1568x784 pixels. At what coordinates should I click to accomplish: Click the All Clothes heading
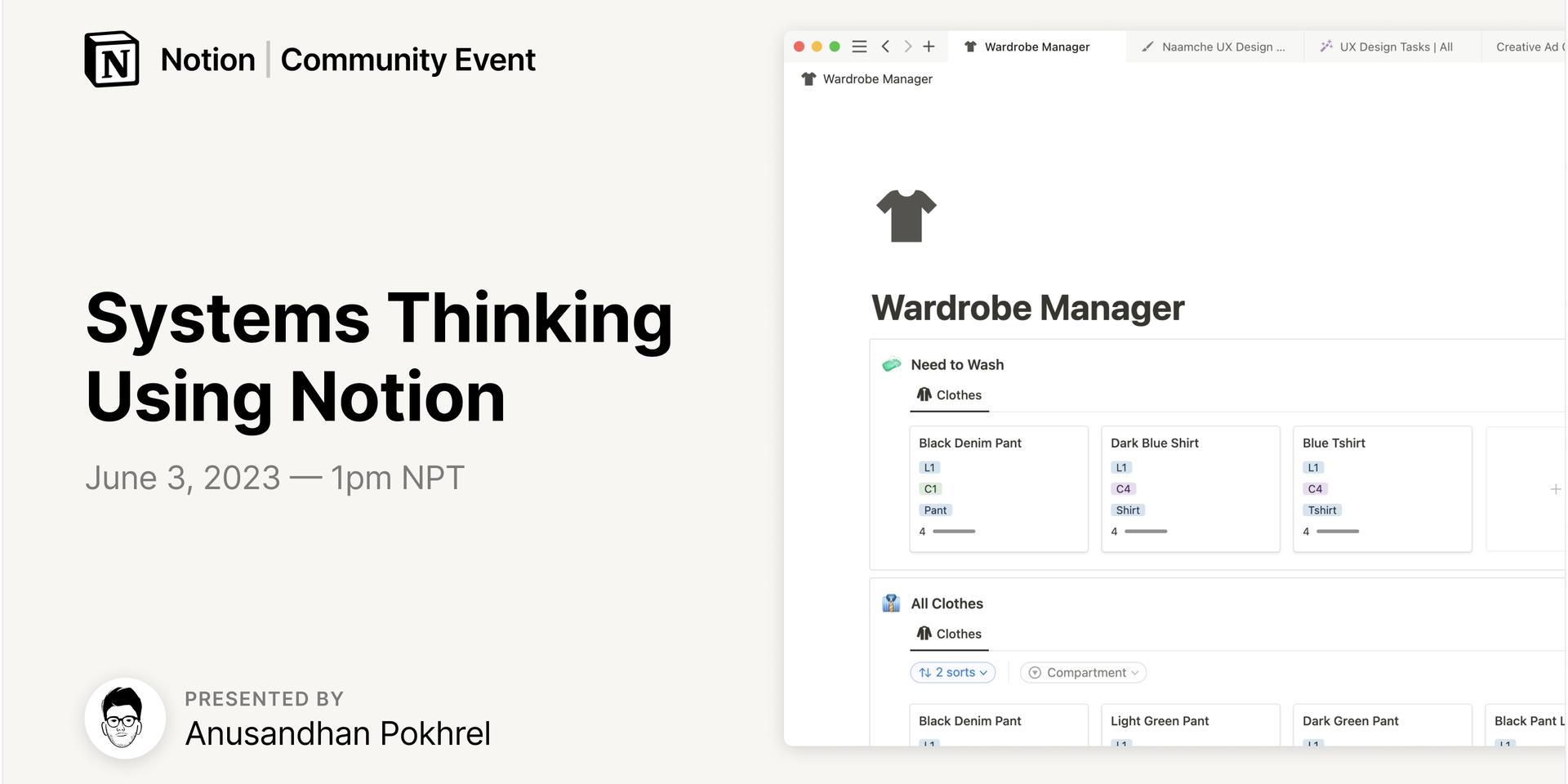coord(947,604)
